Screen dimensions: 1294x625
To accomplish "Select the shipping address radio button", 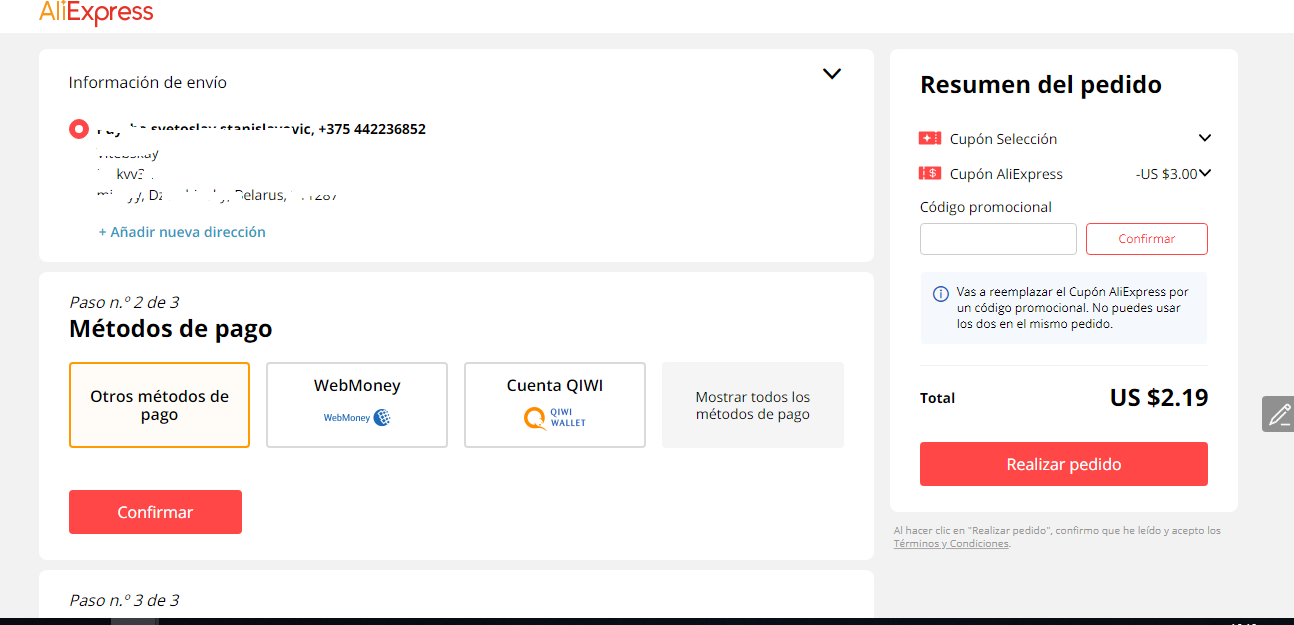I will 79,129.
